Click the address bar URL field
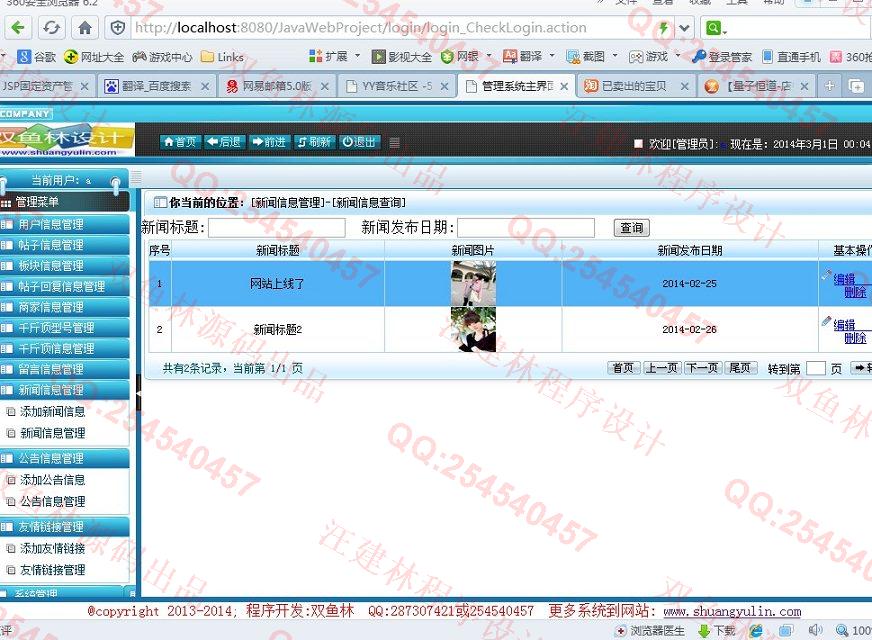Screen dimensions: 872x640 (x=389, y=28)
